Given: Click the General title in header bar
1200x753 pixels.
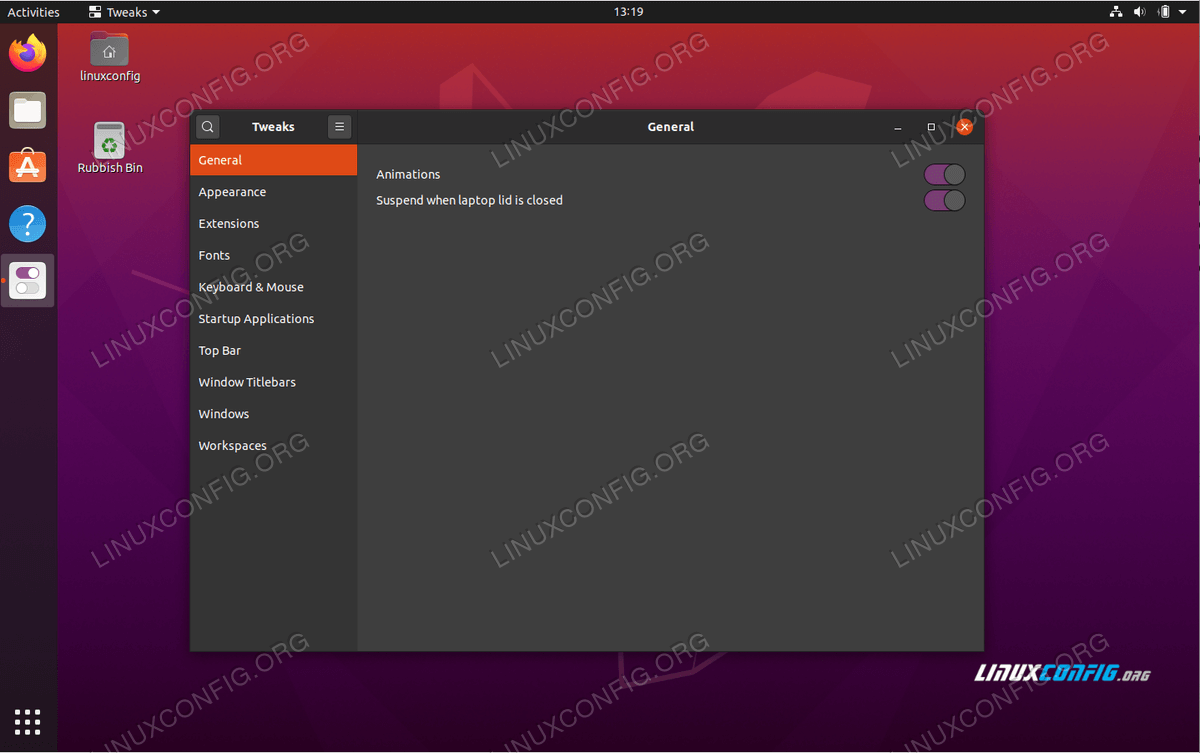Looking at the screenshot, I should pyautogui.click(x=671, y=127).
